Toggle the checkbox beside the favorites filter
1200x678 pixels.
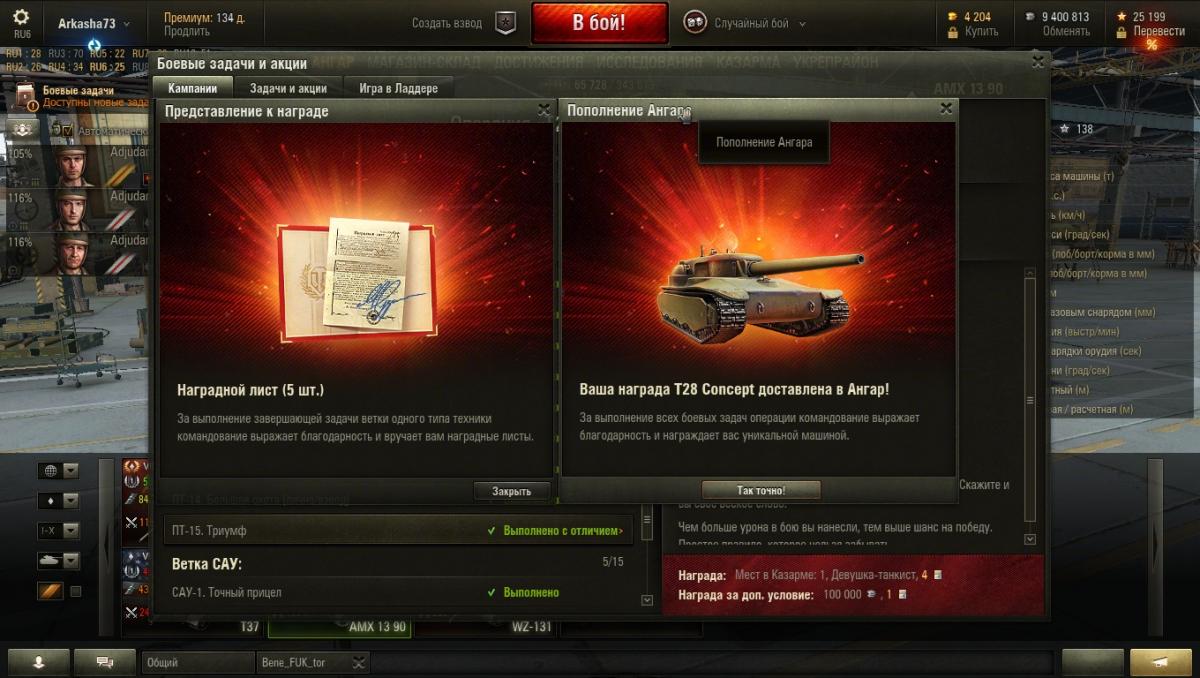(x=75, y=591)
